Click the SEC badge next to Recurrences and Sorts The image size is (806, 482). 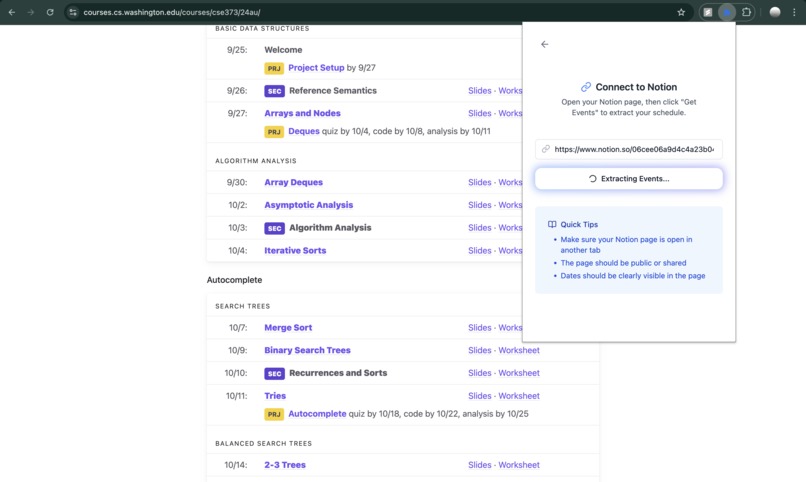click(274, 374)
